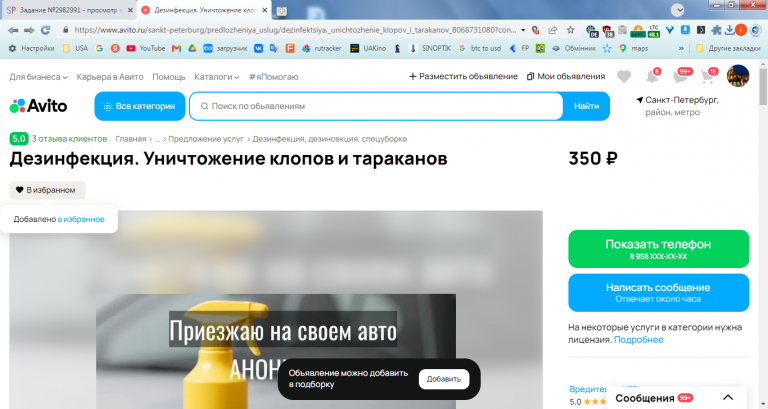Open the USA bookmarks folder

pos(75,48)
